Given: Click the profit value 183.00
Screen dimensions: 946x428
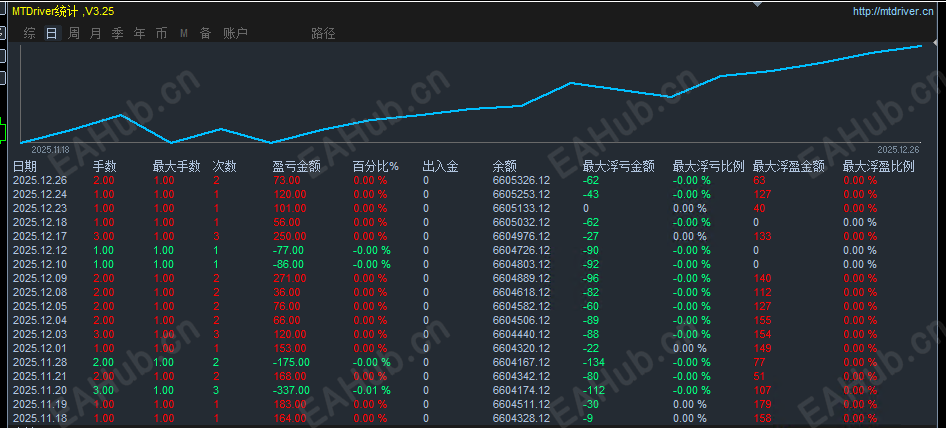Looking at the screenshot, I should pyautogui.click(x=289, y=404).
